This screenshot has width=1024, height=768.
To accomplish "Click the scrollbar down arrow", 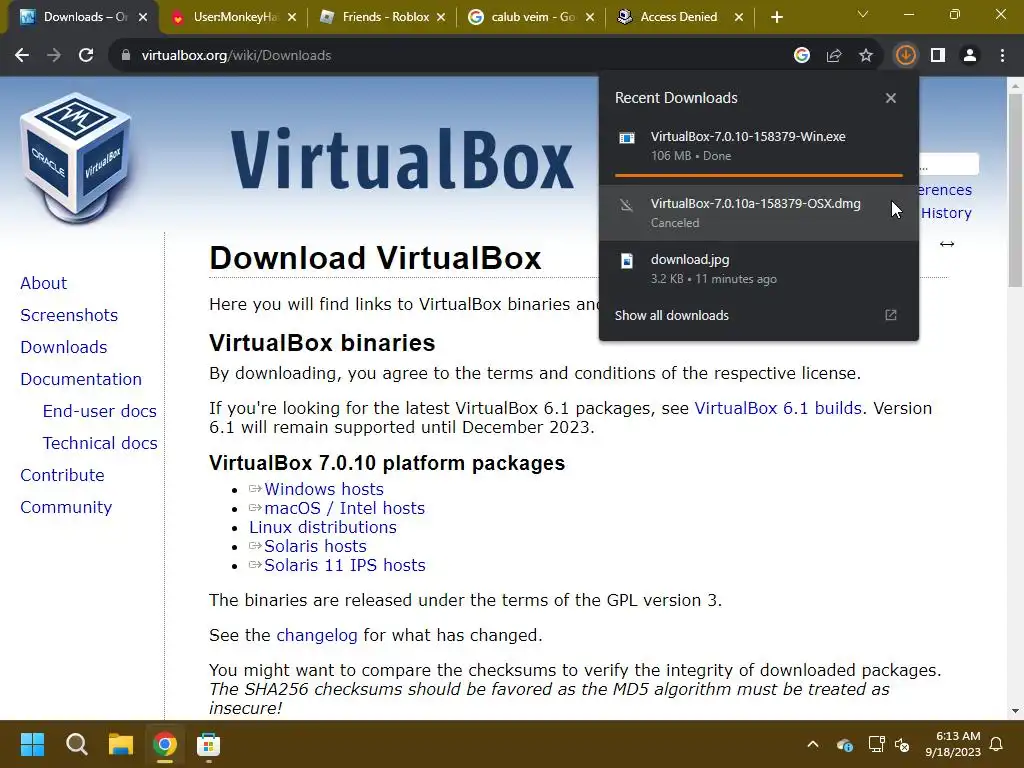I will 1015,711.
